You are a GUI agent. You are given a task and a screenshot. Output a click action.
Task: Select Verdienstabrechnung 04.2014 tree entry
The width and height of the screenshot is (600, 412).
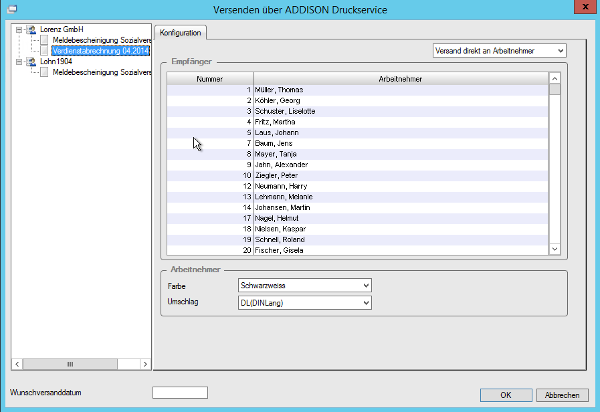[x=101, y=50]
